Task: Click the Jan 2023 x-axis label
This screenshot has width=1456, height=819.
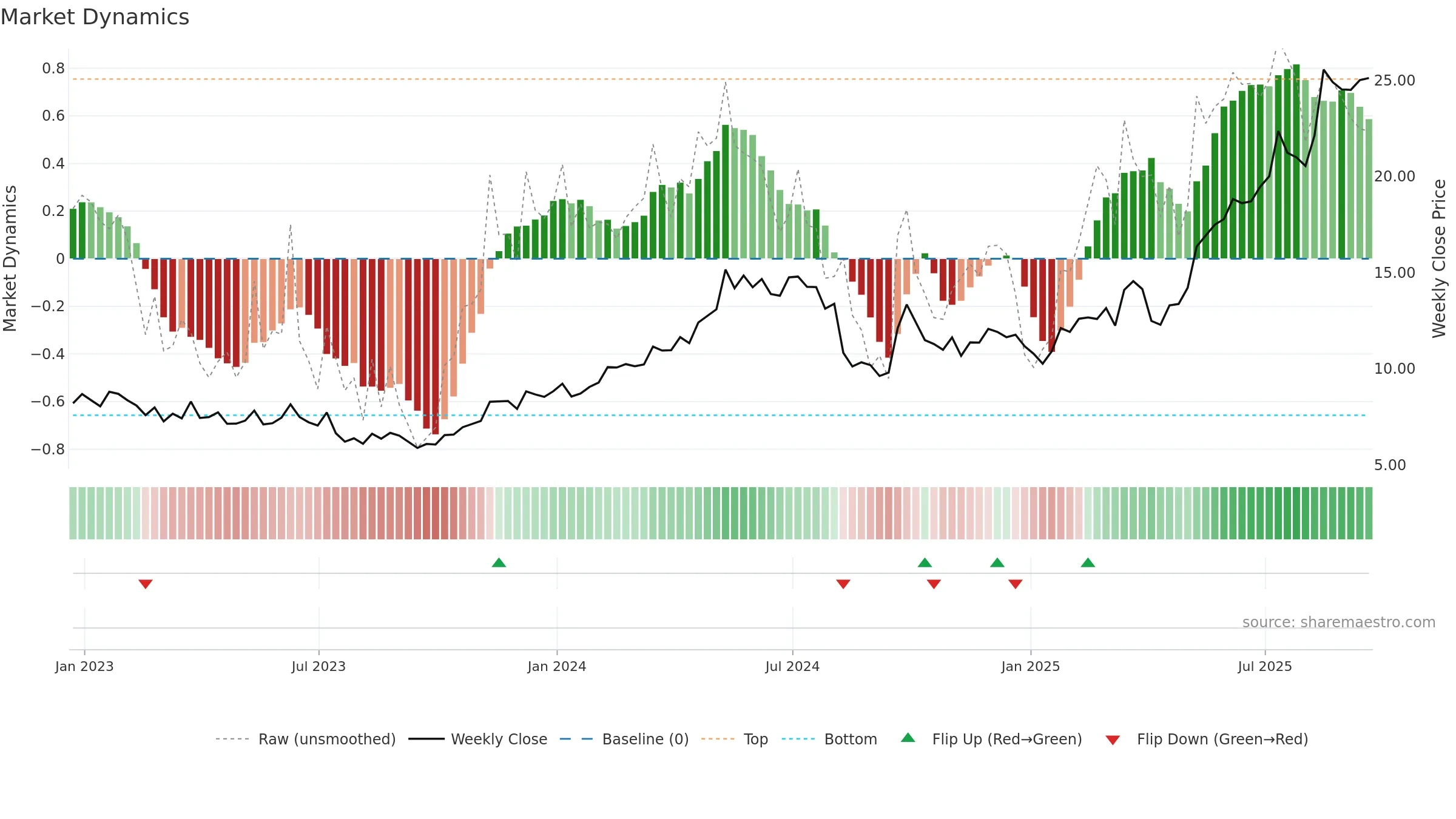Action: point(84,666)
